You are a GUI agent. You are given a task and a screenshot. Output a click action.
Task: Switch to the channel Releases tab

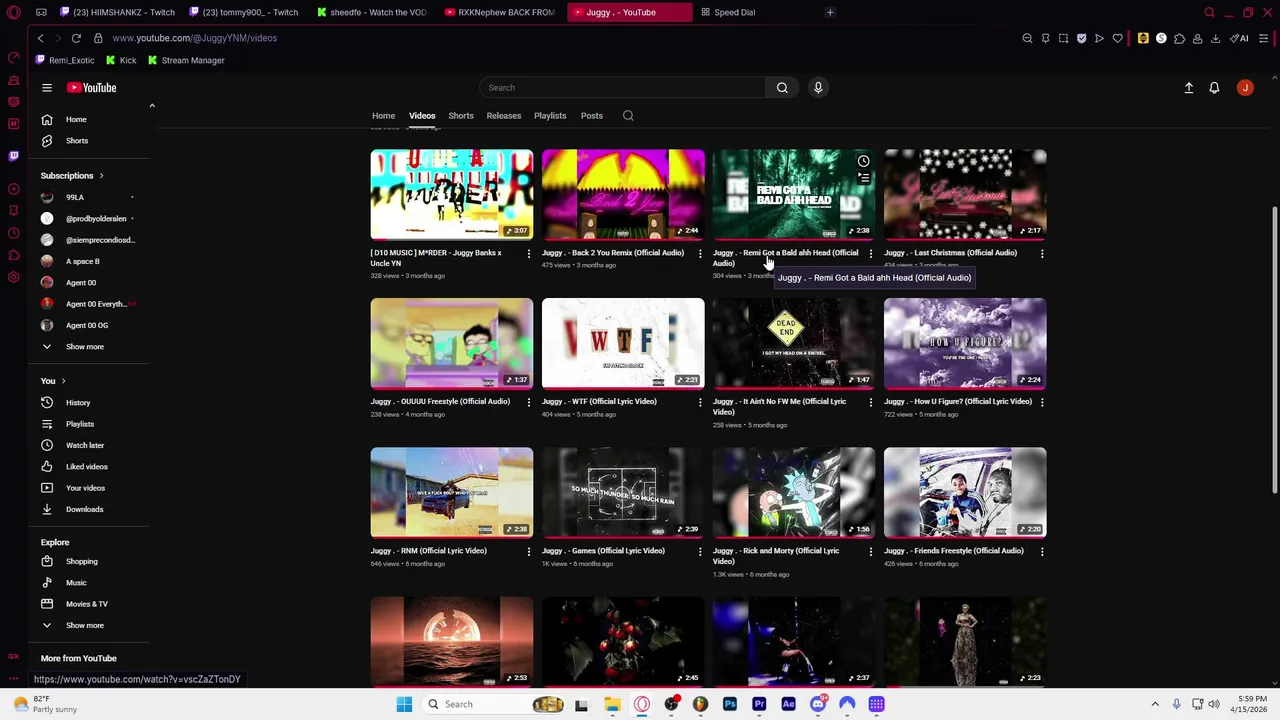[x=504, y=116]
